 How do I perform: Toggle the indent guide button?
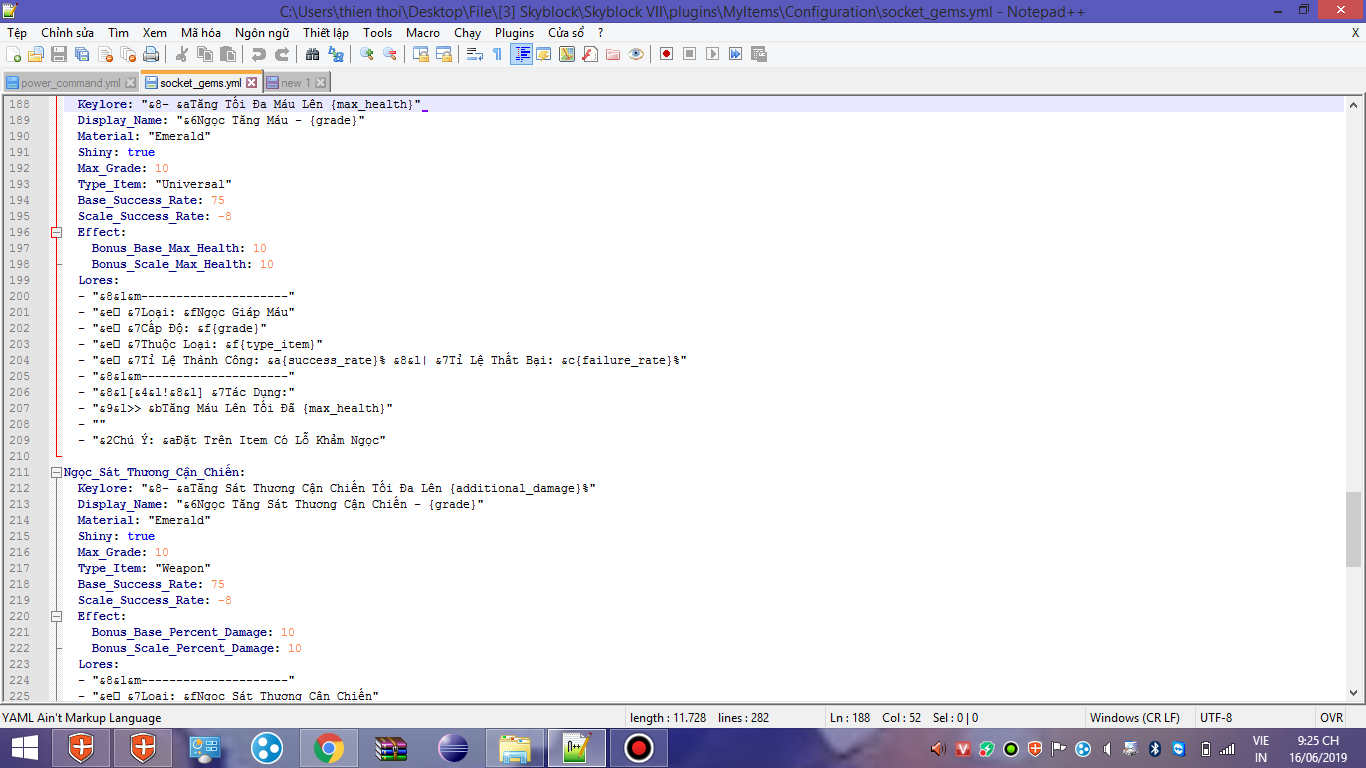(x=521, y=54)
